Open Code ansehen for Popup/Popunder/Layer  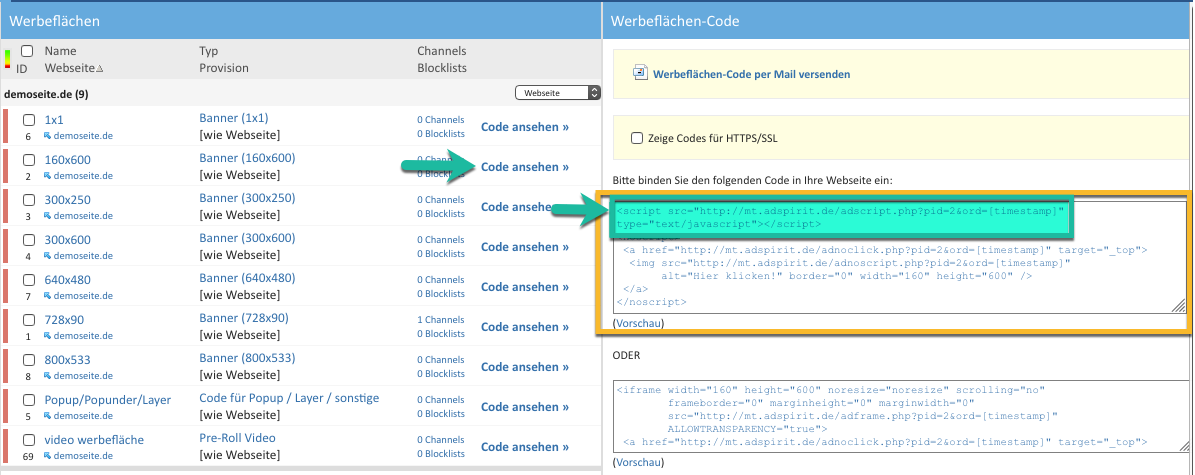[x=525, y=407]
